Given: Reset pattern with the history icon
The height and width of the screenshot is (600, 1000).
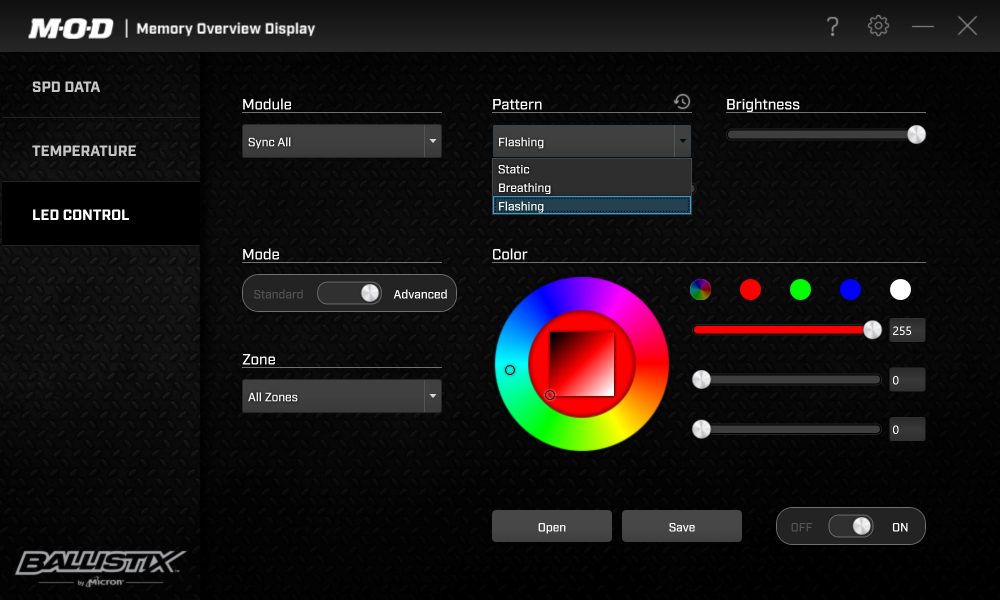Looking at the screenshot, I should (682, 101).
